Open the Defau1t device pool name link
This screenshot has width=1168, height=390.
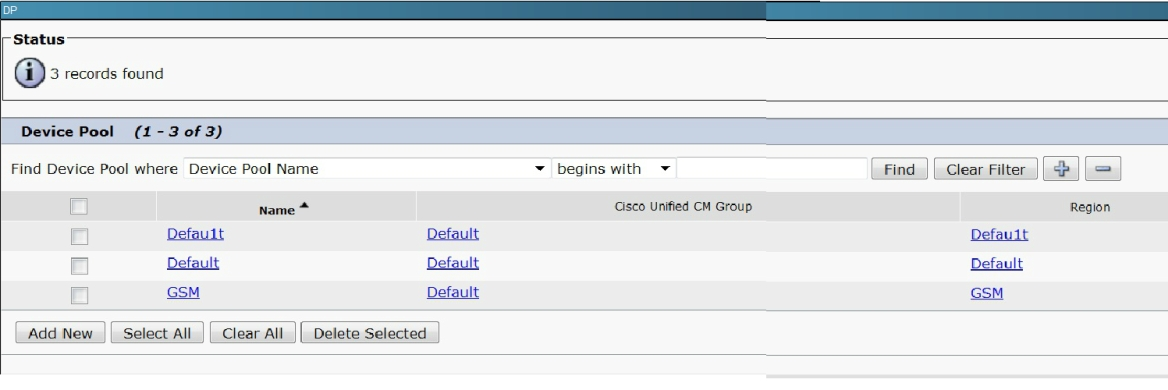195,234
